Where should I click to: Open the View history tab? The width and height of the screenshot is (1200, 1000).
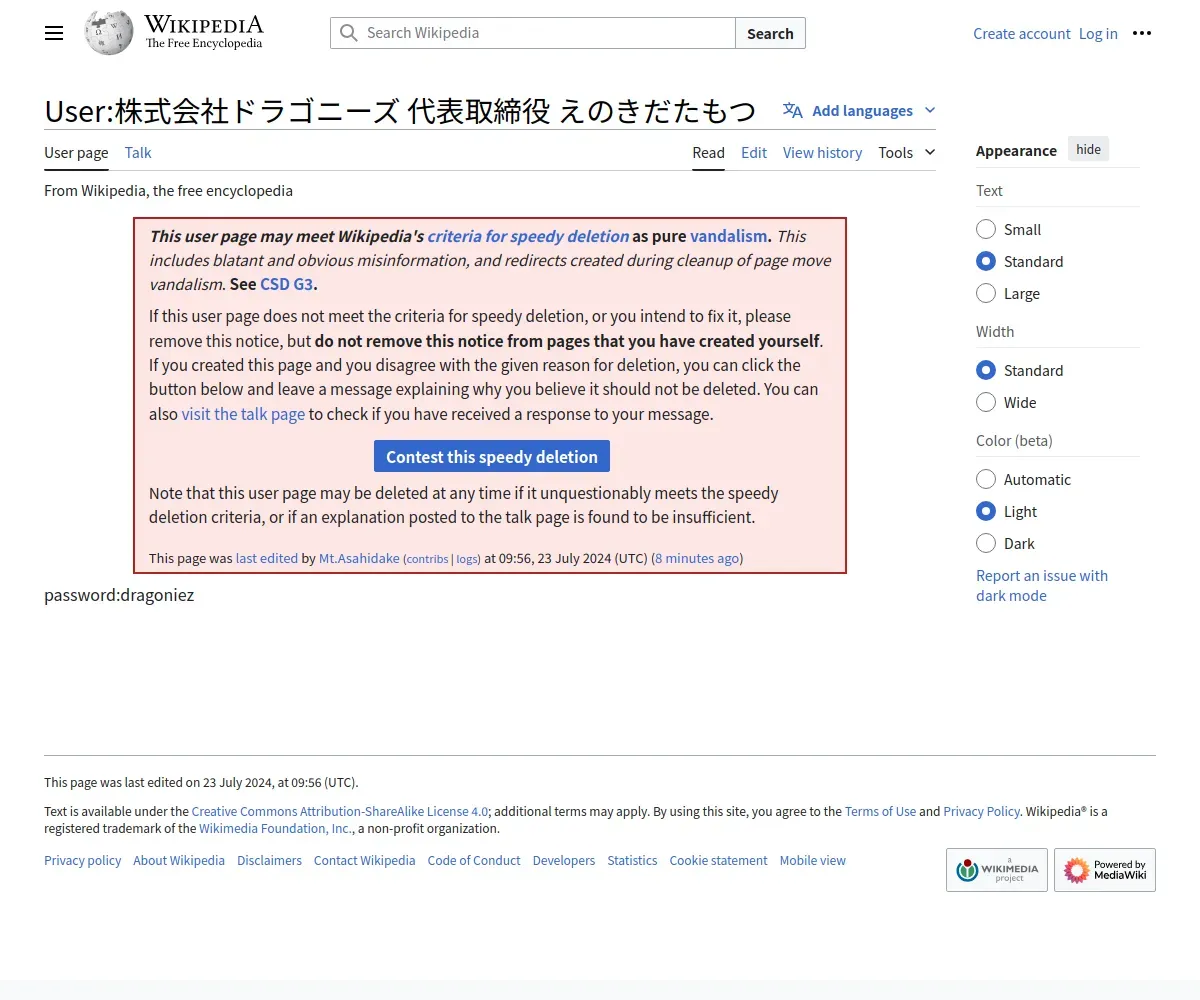(822, 152)
